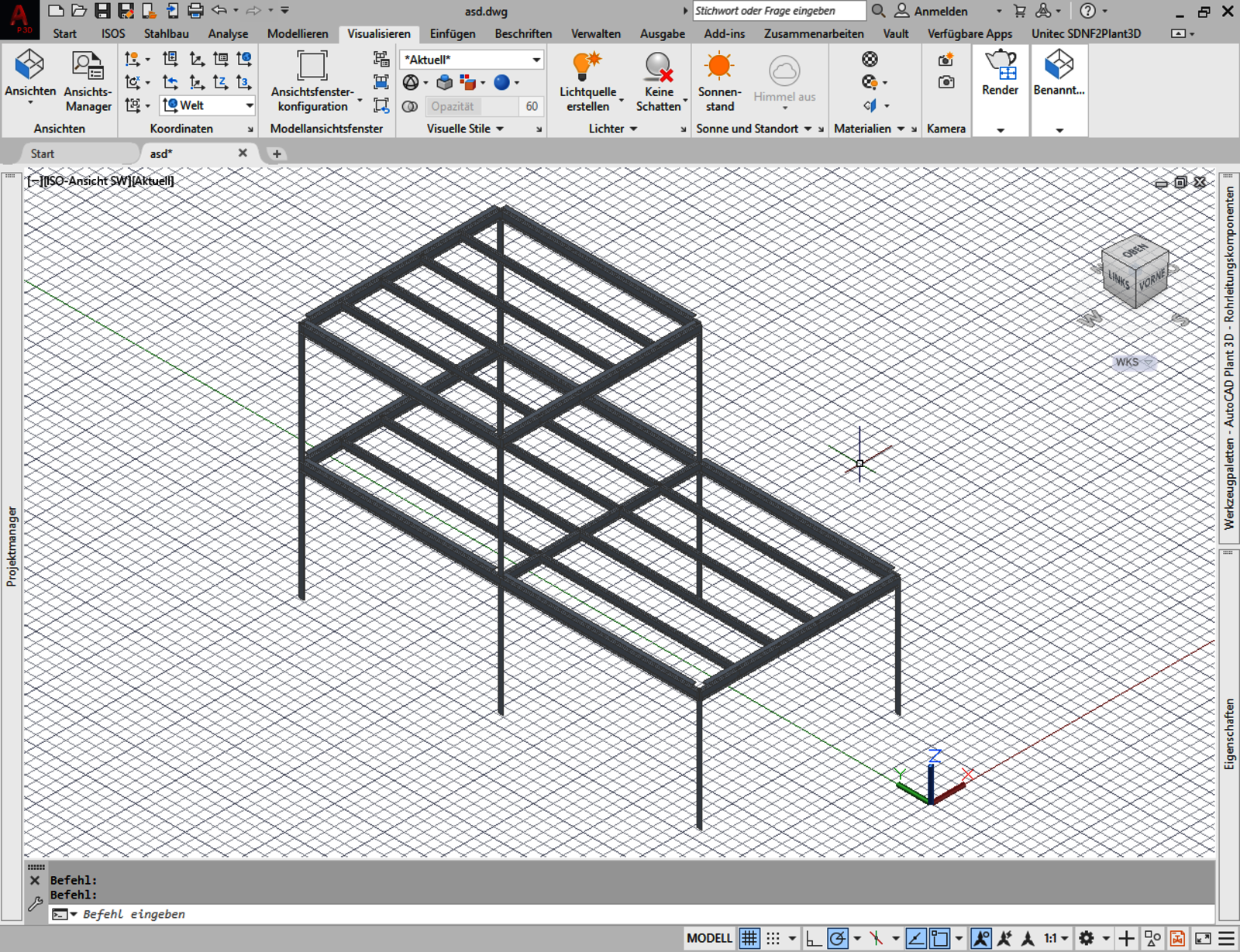Click the show cameras icon below create camera
Screen dimensions: 1240x952
tap(945, 82)
